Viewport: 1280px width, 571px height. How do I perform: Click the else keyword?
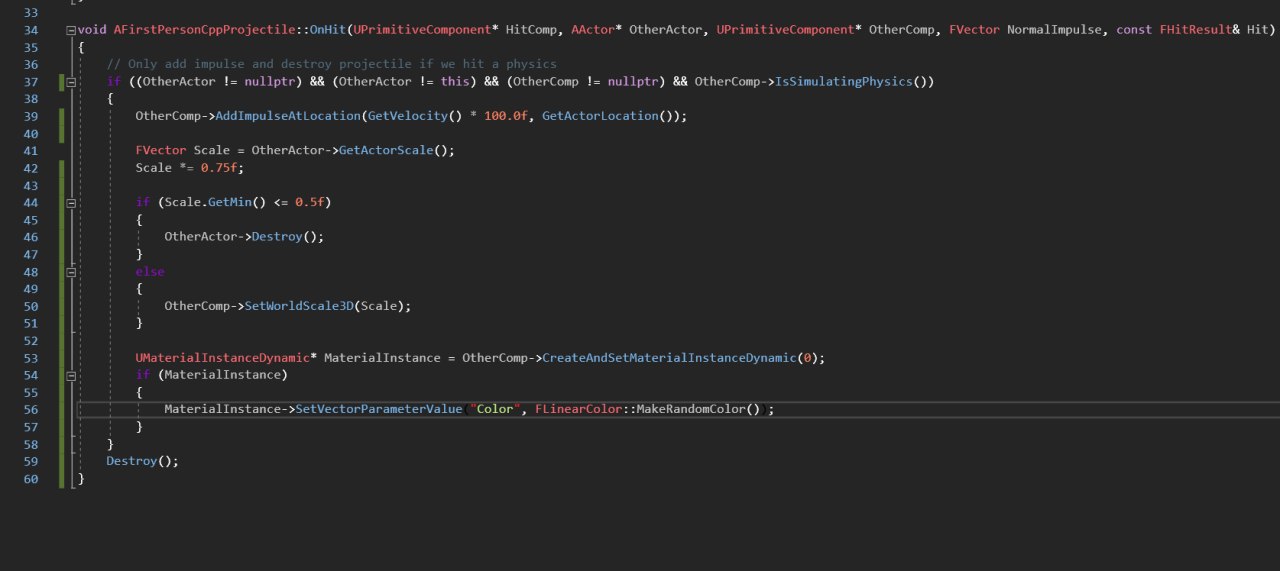(x=150, y=271)
